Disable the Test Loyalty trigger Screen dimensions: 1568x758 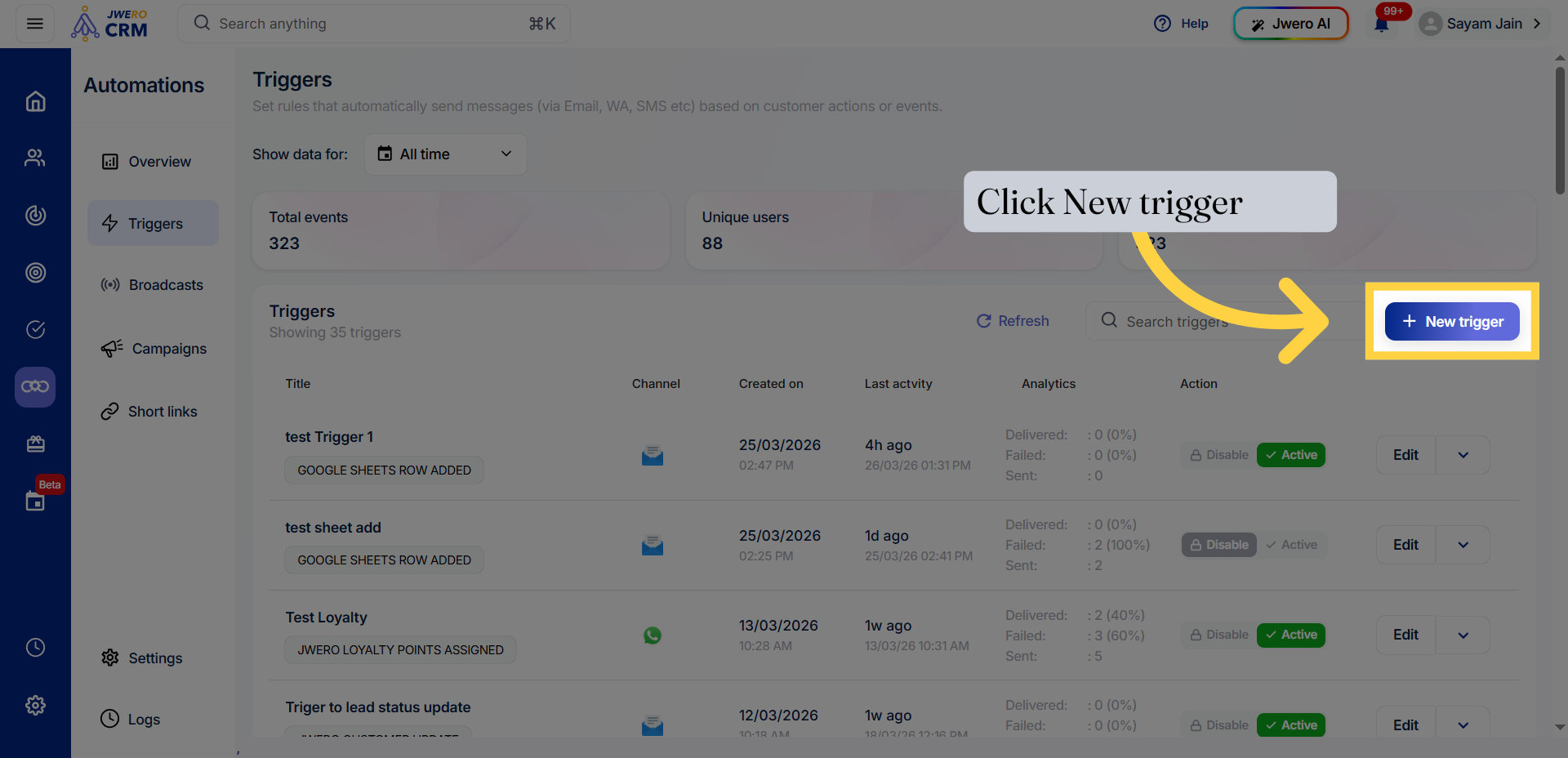tap(1219, 635)
